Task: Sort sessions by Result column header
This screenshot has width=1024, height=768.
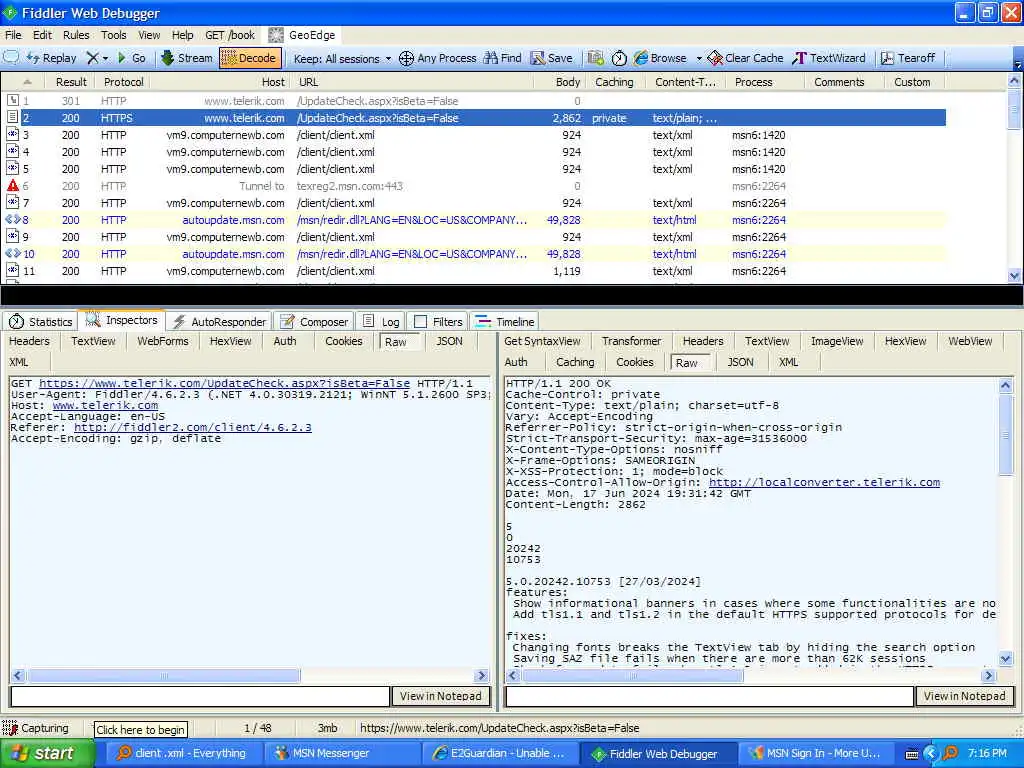Action: click(x=71, y=82)
